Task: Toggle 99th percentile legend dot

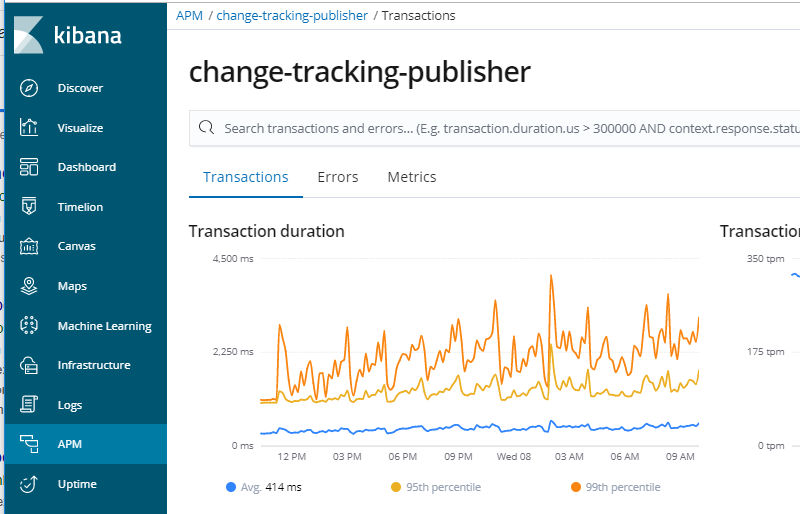Action: (x=576, y=487)
